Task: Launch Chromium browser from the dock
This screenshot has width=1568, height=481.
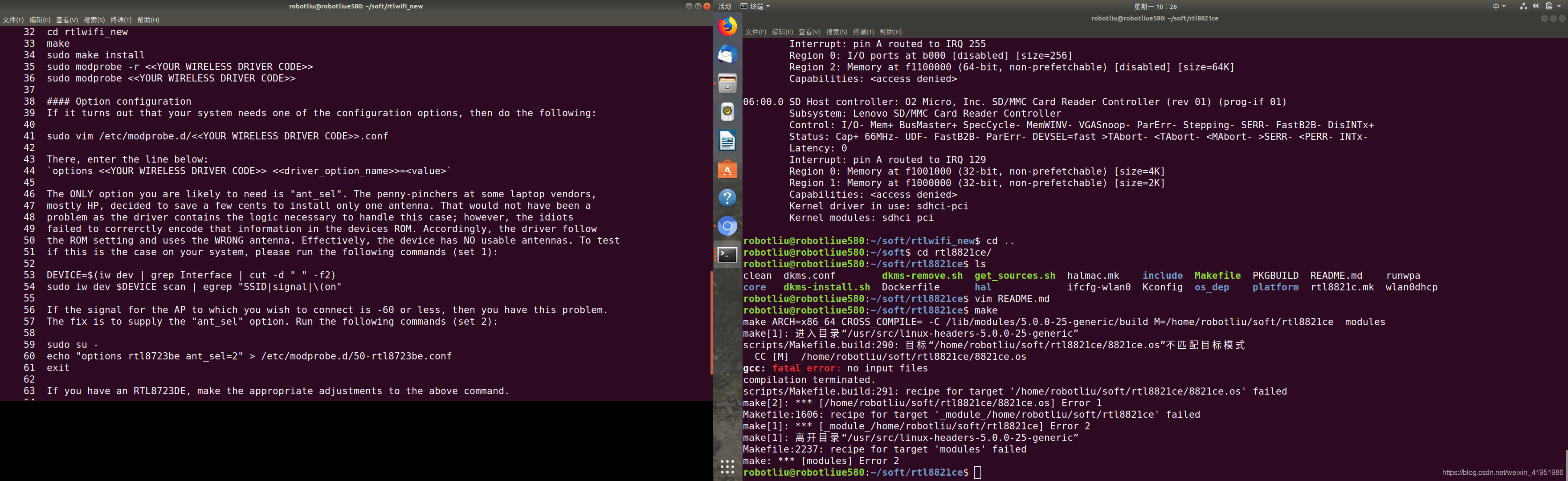Action: (x=727, y=227)
